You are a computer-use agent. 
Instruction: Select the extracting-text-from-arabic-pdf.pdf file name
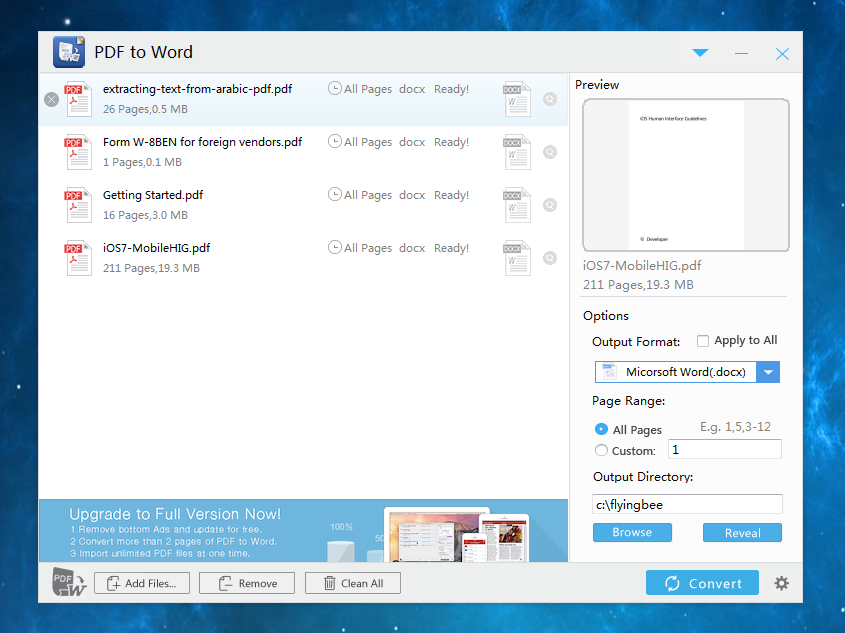point(197,89)
